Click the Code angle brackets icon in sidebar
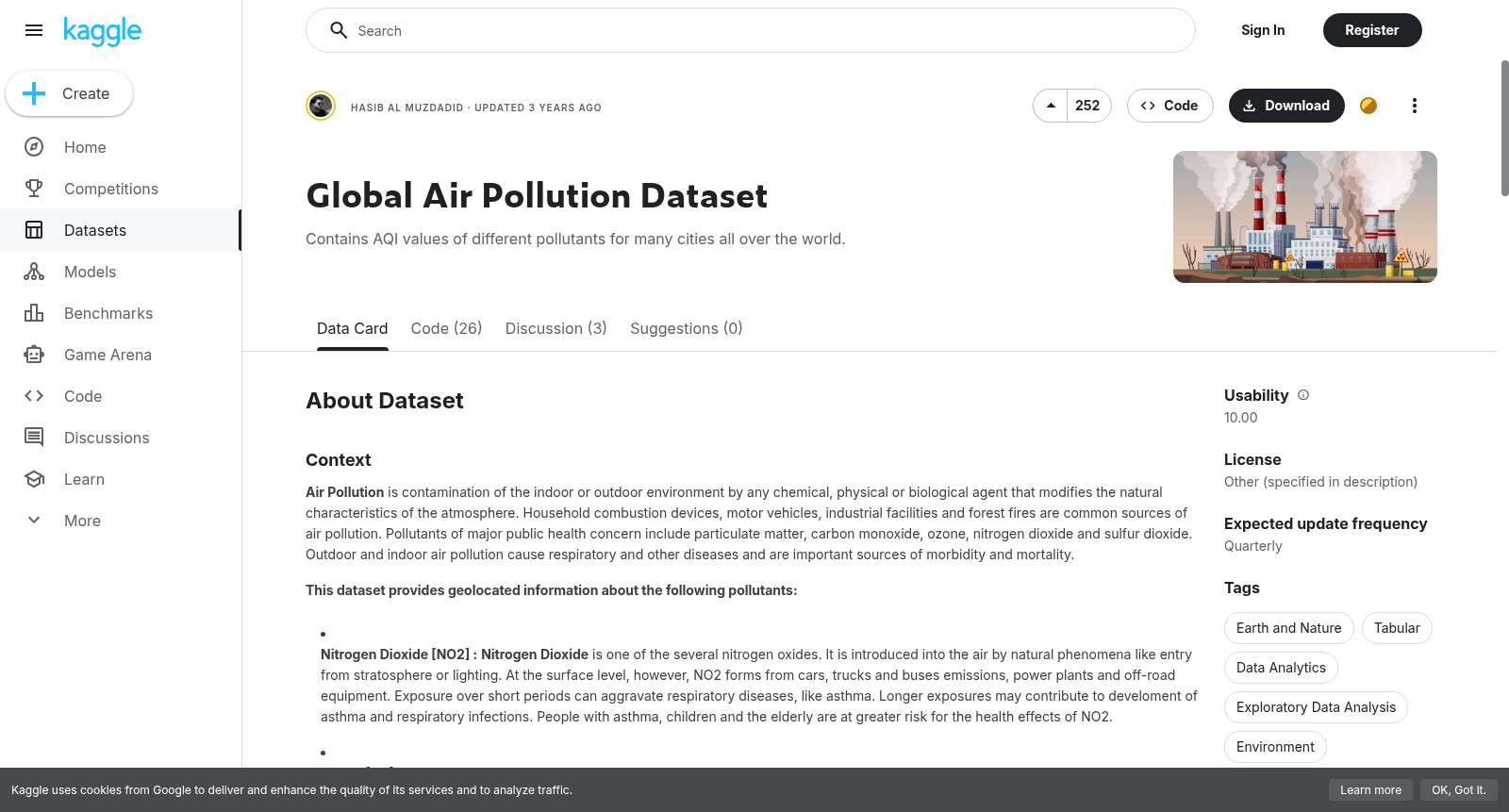 coord(34,396)
